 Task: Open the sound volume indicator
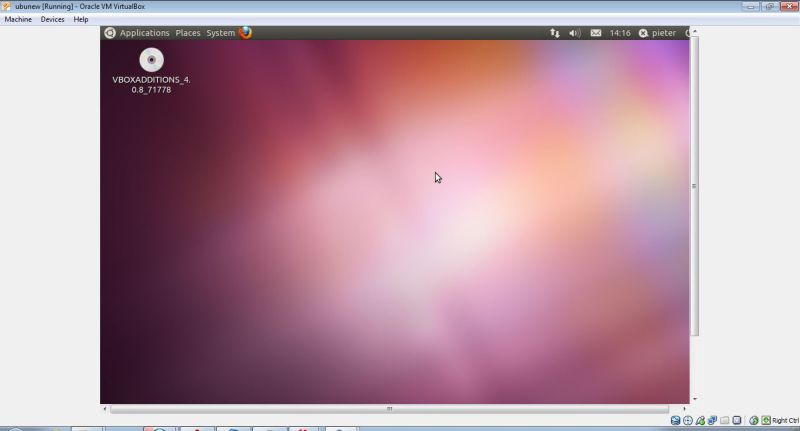click(574, 33)
